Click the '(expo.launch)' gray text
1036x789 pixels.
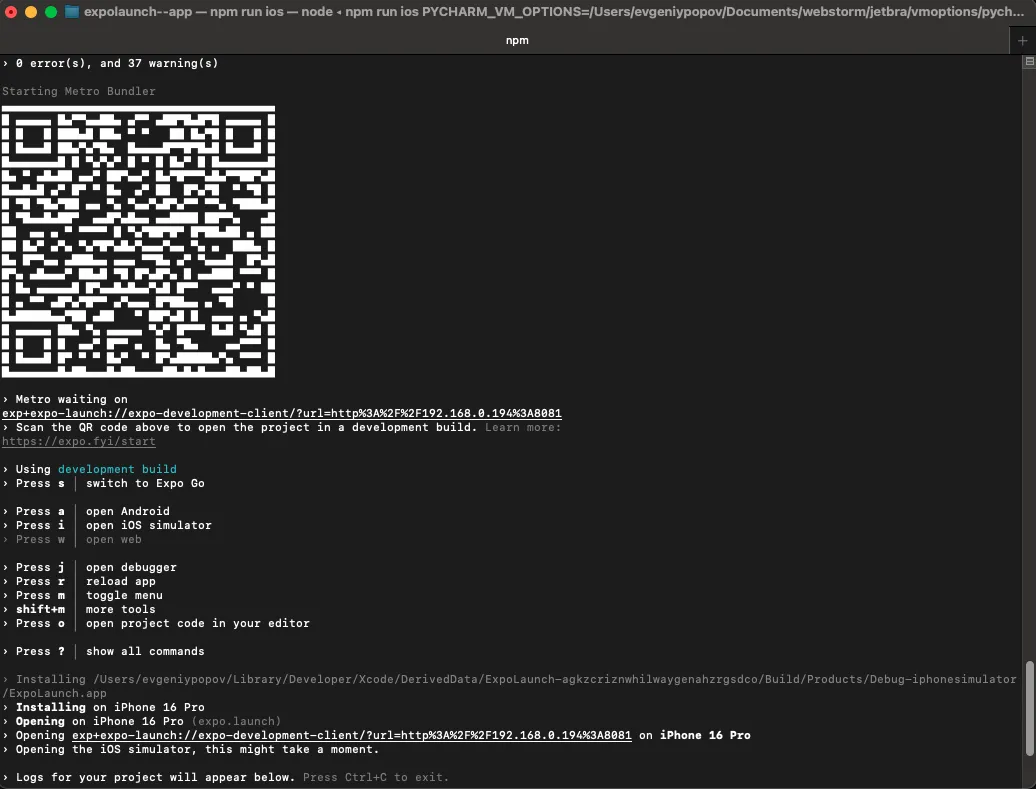click(237, 721)
